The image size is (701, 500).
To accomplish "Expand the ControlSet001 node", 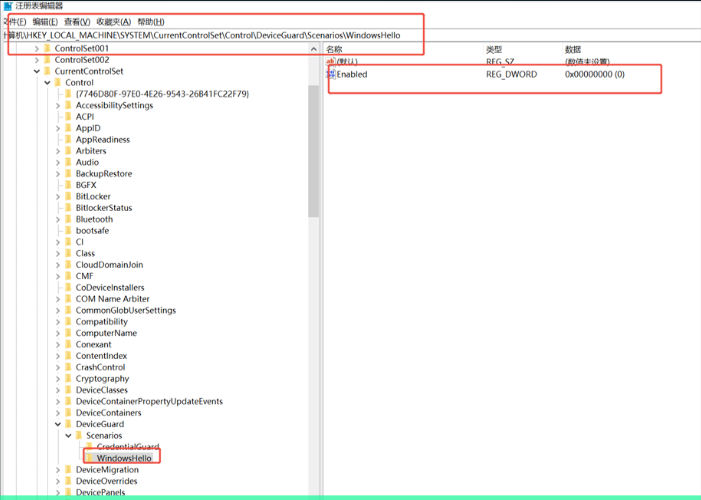I will click(37, 48).
